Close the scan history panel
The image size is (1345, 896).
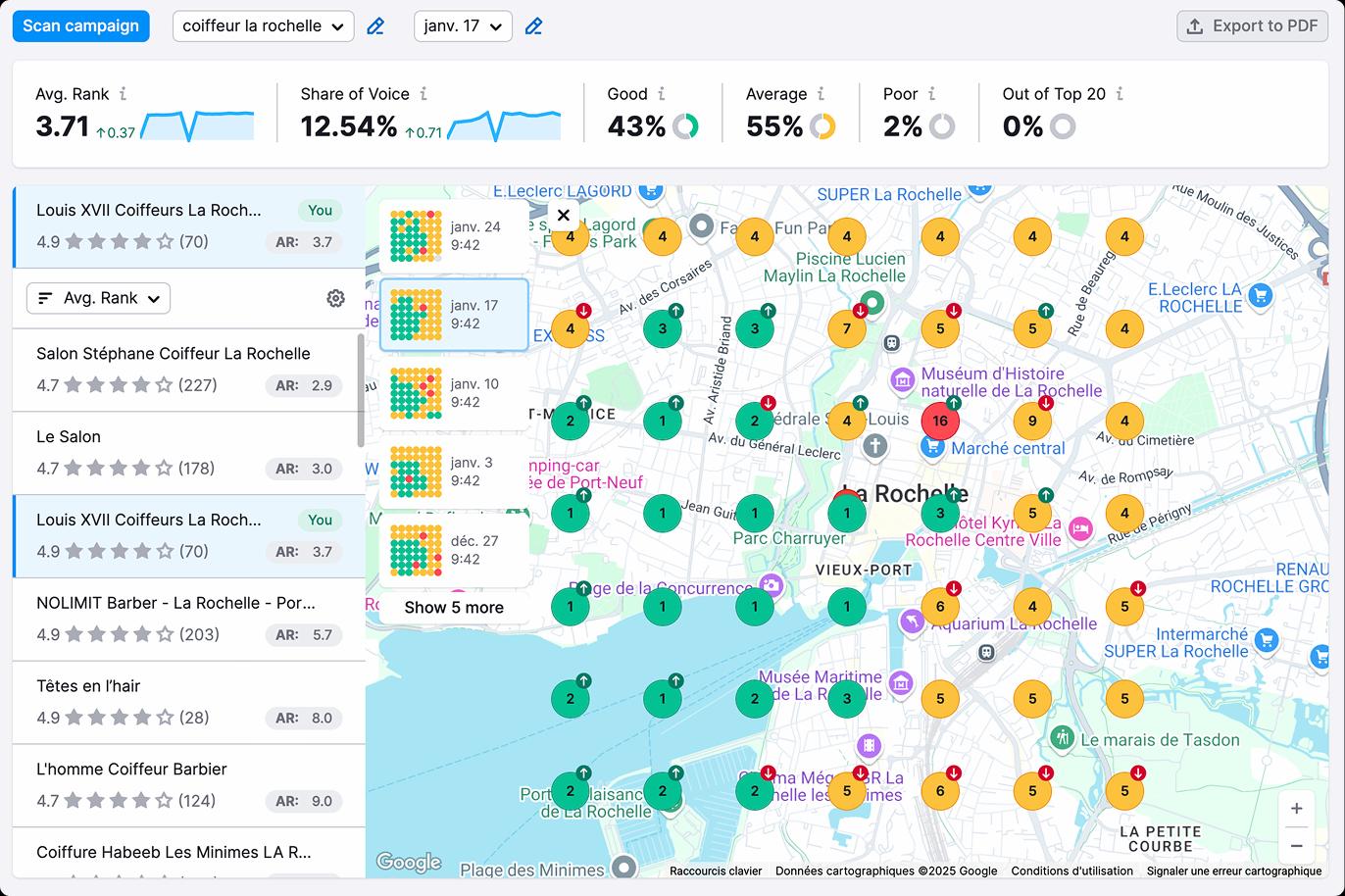coord(563,215)
